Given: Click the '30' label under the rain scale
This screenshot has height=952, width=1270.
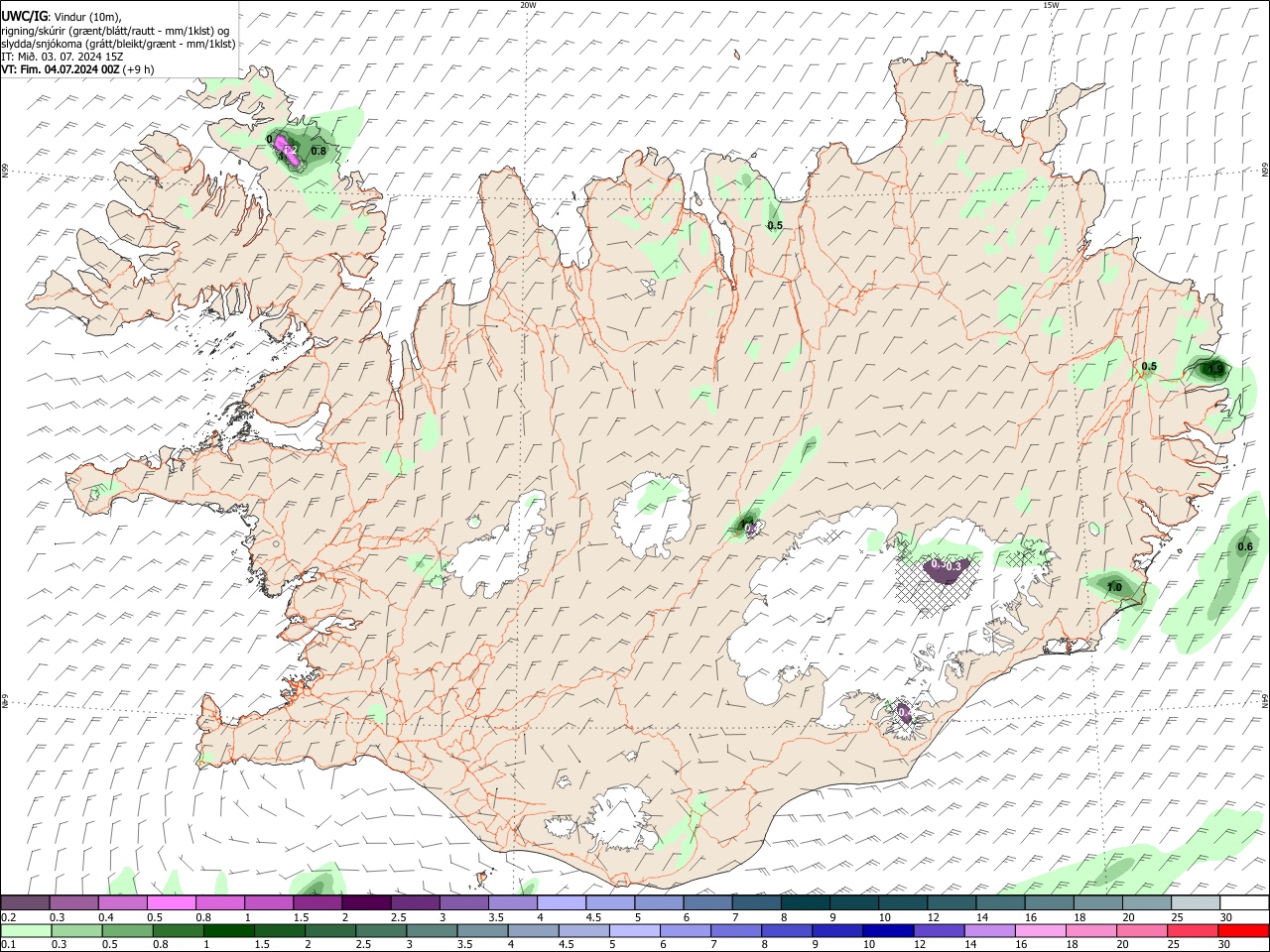Looking at the screenshot, I should (x=1223, y=944).
